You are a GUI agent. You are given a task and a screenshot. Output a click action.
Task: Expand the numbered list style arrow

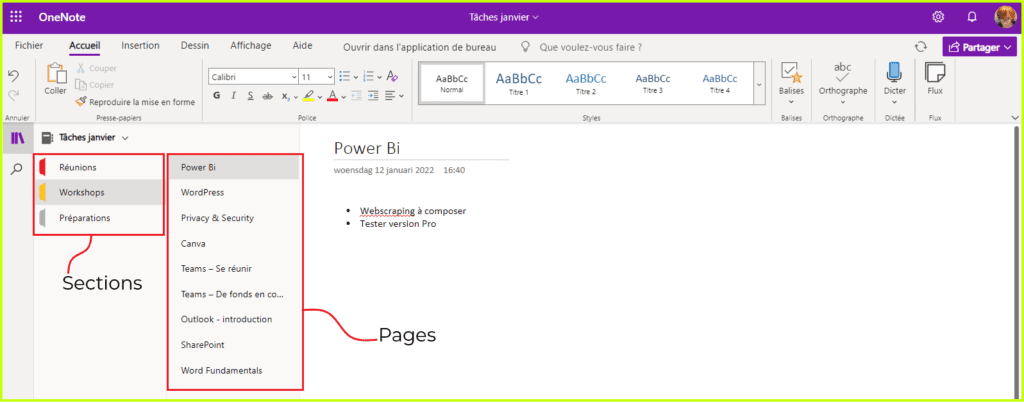point(379,77)
